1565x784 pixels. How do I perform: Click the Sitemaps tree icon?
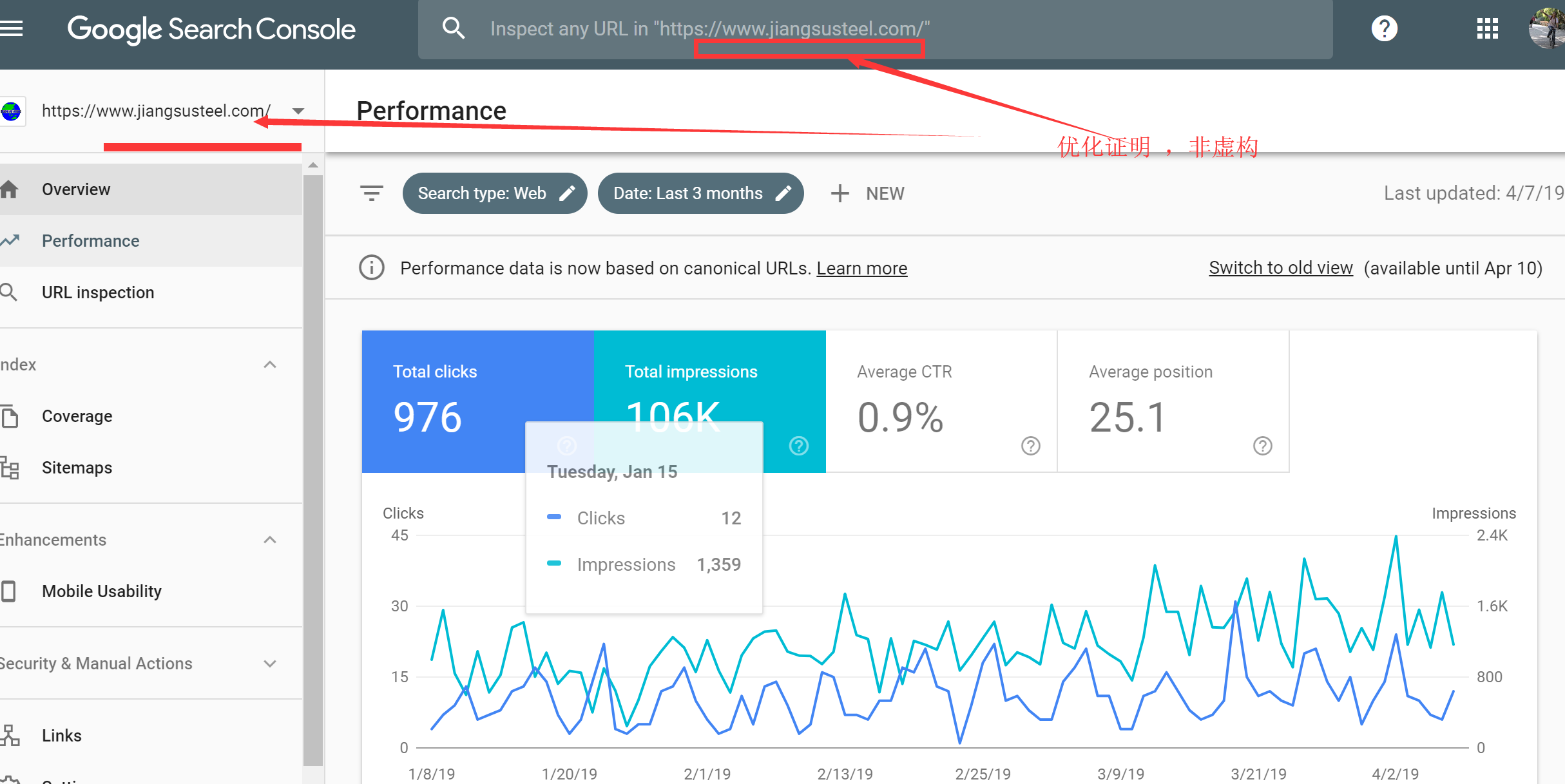9,468
